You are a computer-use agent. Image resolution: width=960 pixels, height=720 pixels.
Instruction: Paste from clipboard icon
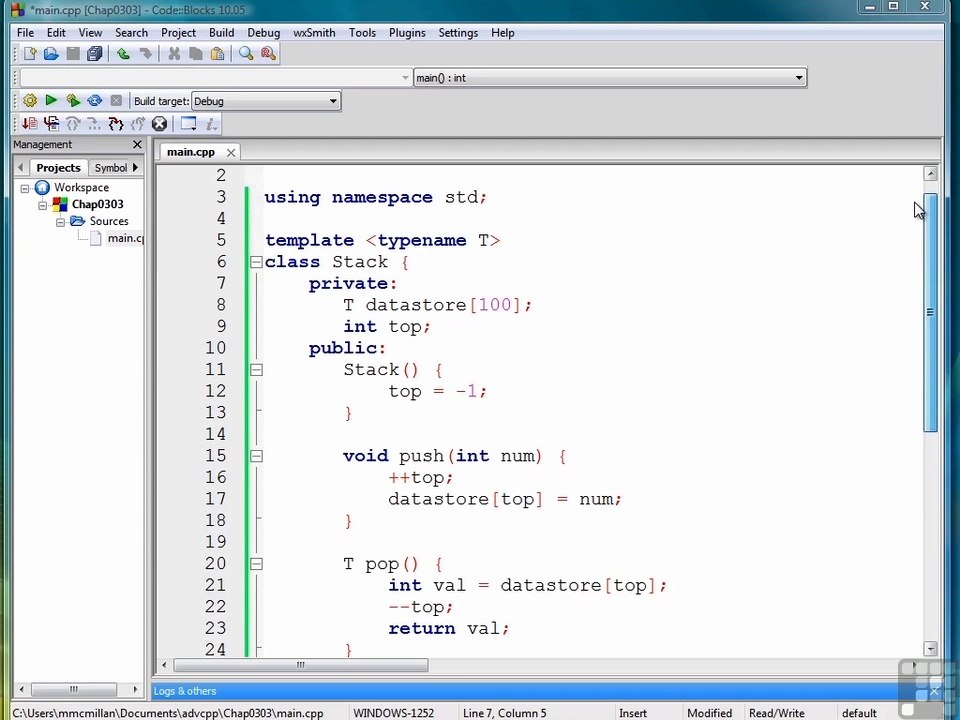pos(217,54)
